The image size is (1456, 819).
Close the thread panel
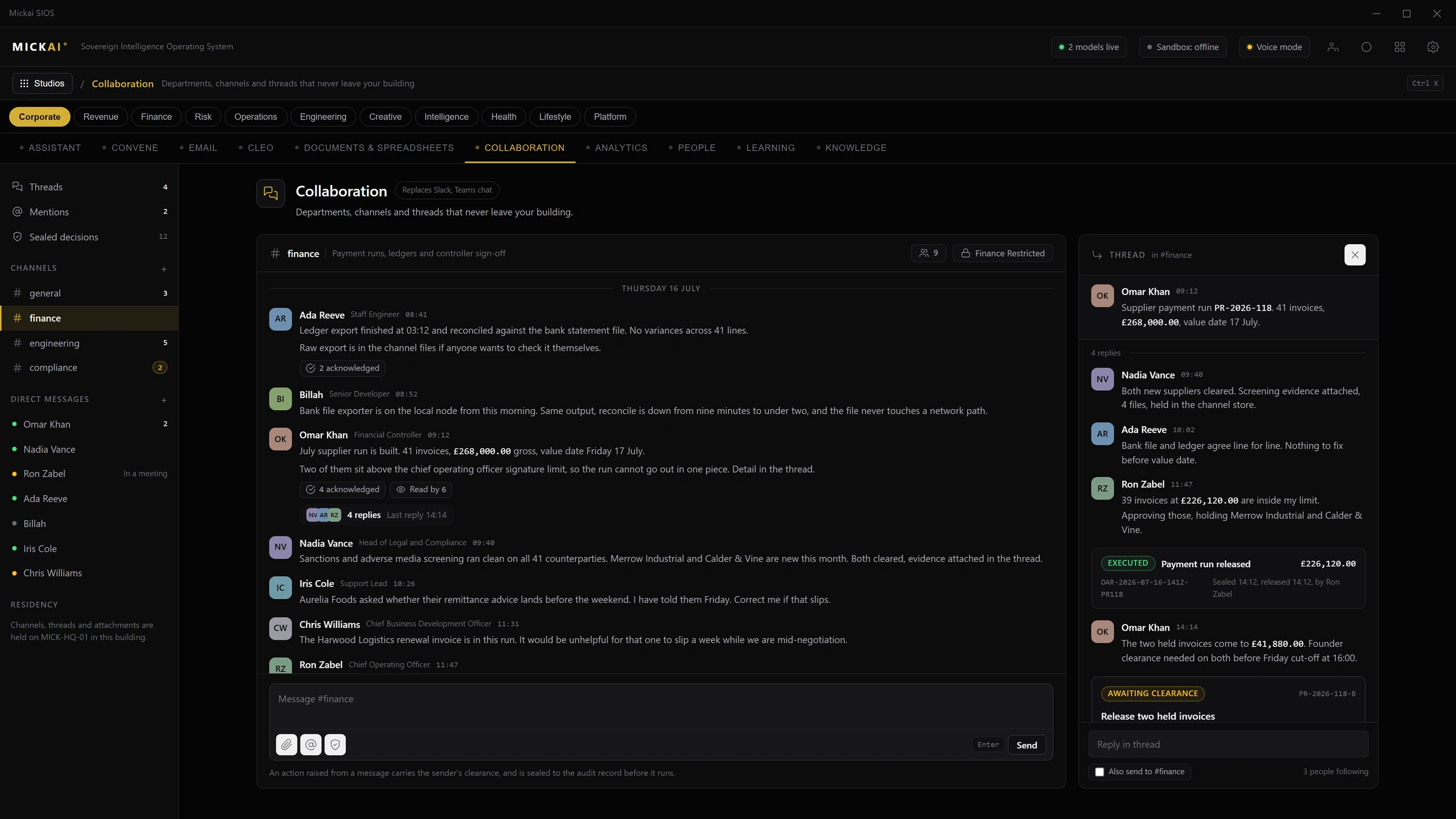pyautogui.click(x=1355, y=255)
